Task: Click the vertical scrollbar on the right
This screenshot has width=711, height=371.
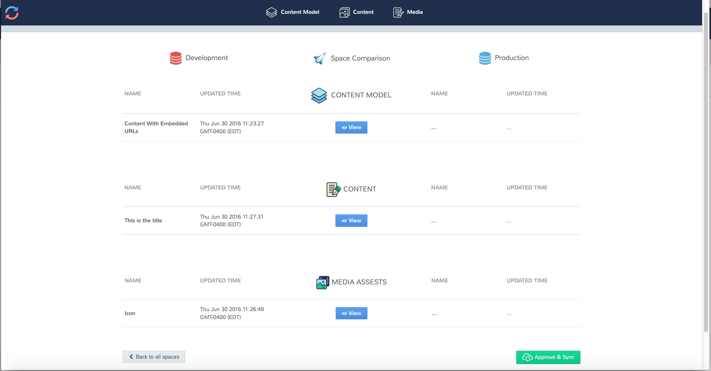Action: [705, 172]
